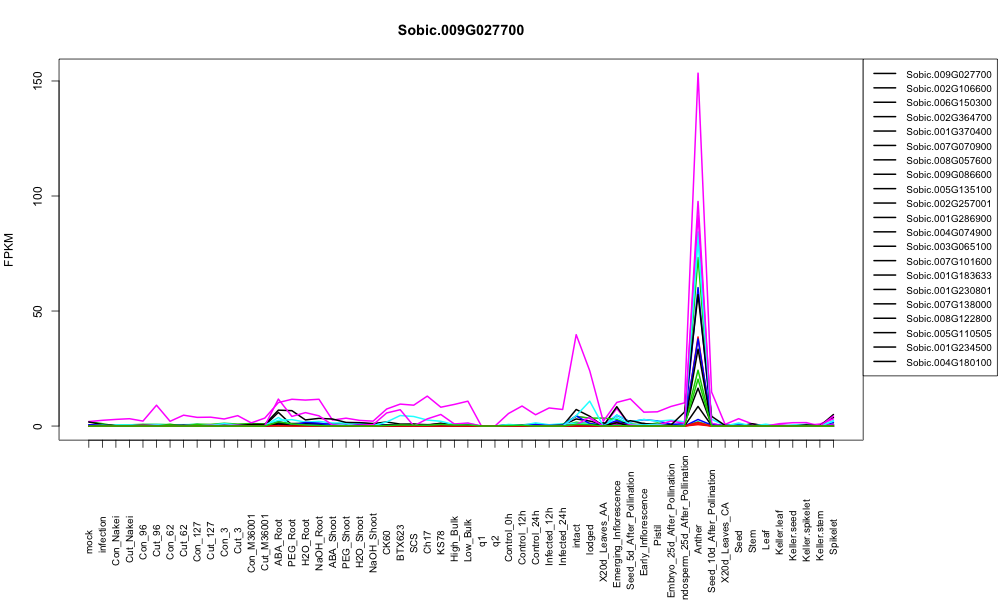Click the 100 y-axis tick label
1000x600 pixels.
(x=38, y=196)
